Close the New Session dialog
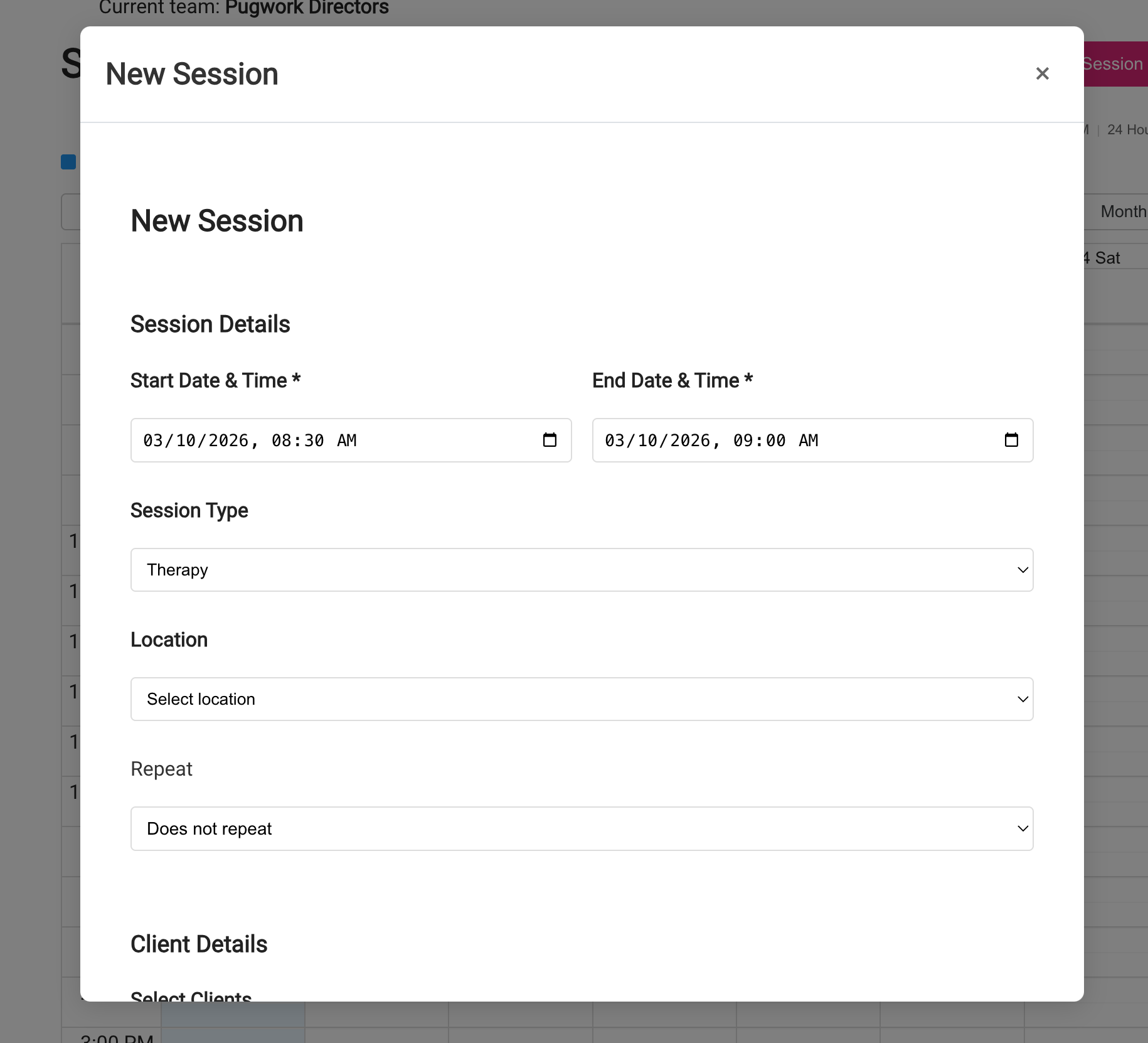 coord(1043,73)
